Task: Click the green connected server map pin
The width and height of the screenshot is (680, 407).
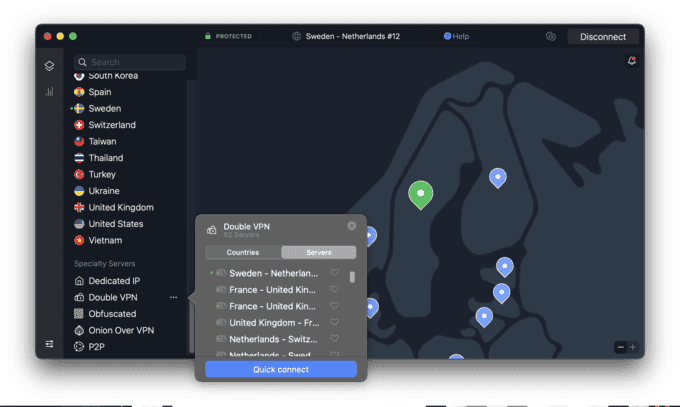Action: [x=421, y=193]
